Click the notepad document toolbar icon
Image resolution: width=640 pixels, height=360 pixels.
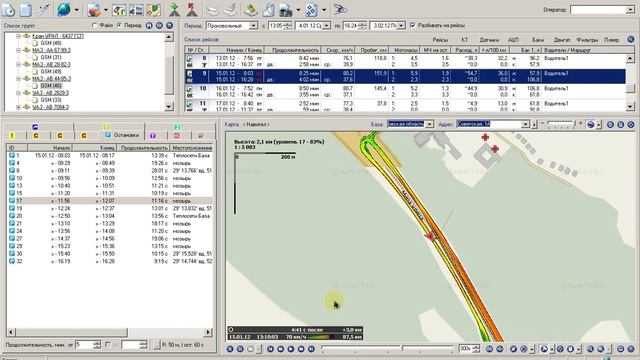[26, 9]
